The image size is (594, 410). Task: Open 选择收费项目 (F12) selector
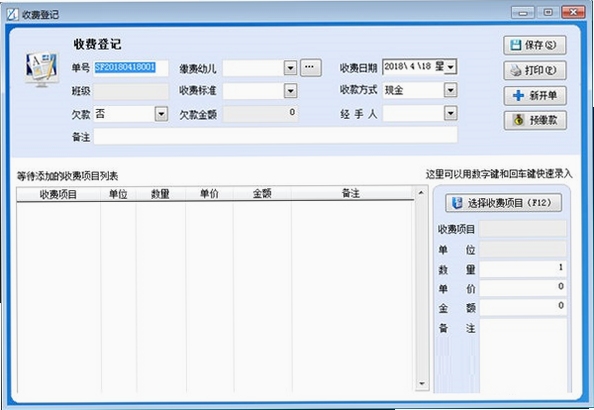click(503, 203)
